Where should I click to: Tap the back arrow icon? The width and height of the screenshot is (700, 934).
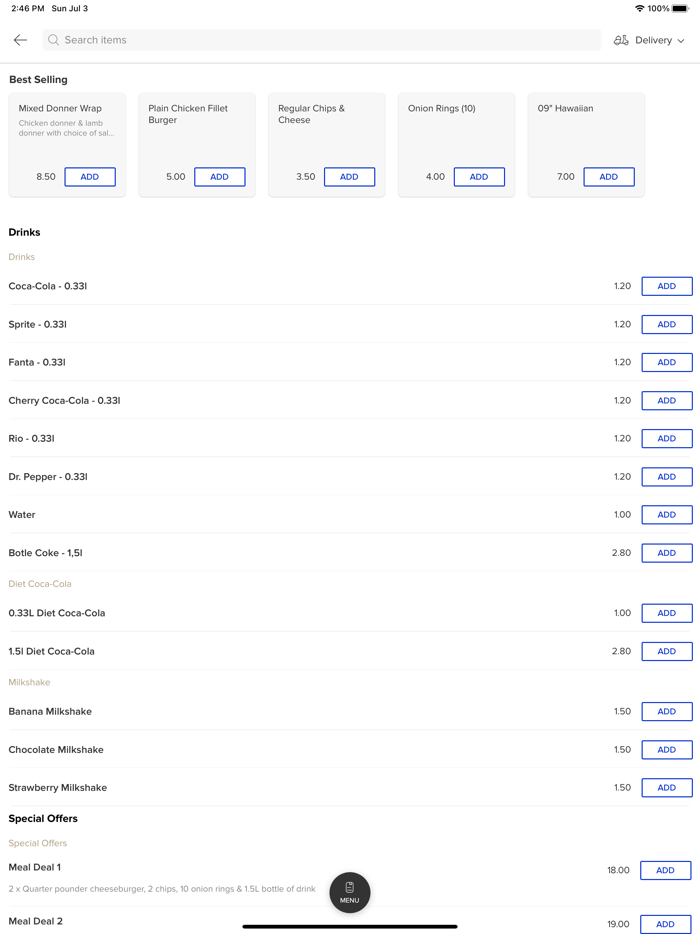point(20,40)
